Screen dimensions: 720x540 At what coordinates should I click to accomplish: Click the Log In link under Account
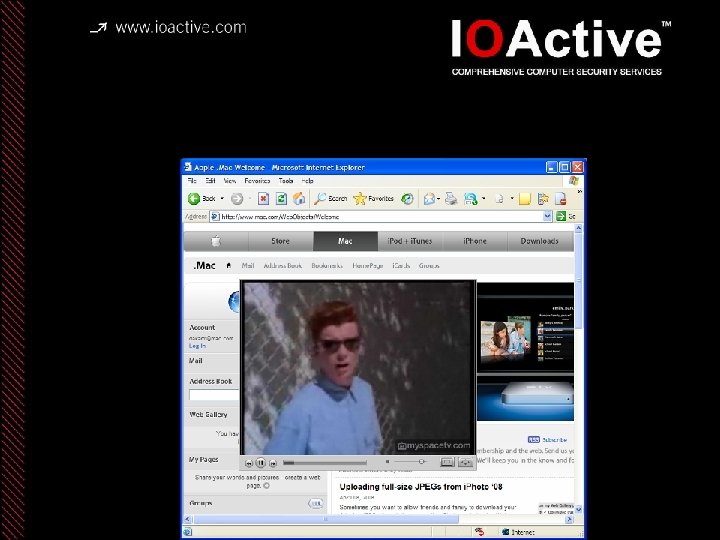(197, 346)
